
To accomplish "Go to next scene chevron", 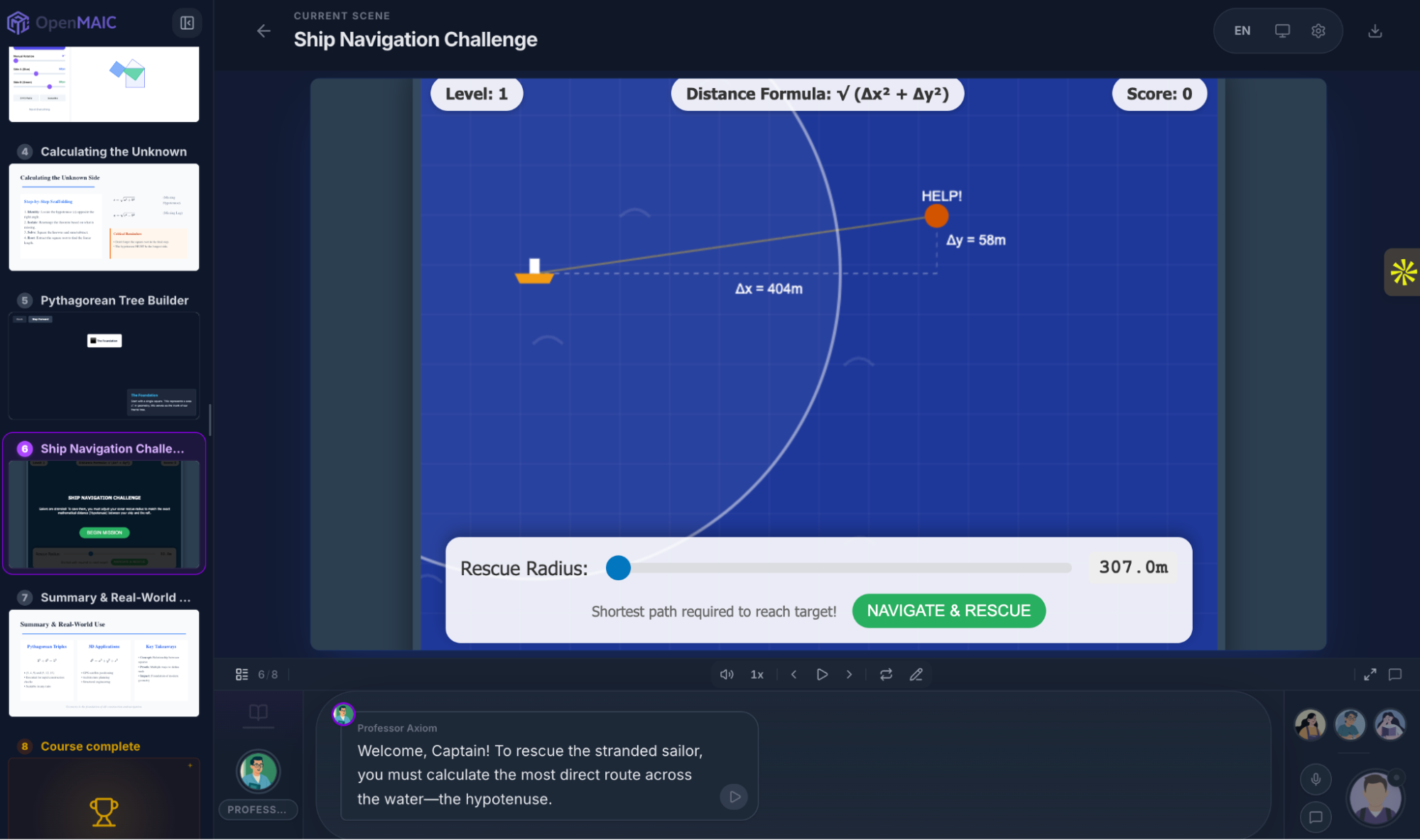I will [x=849, y=674].
